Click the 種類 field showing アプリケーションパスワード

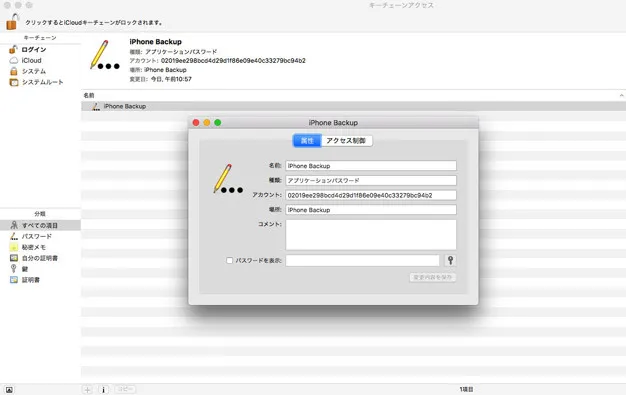(x=371, y=181)
